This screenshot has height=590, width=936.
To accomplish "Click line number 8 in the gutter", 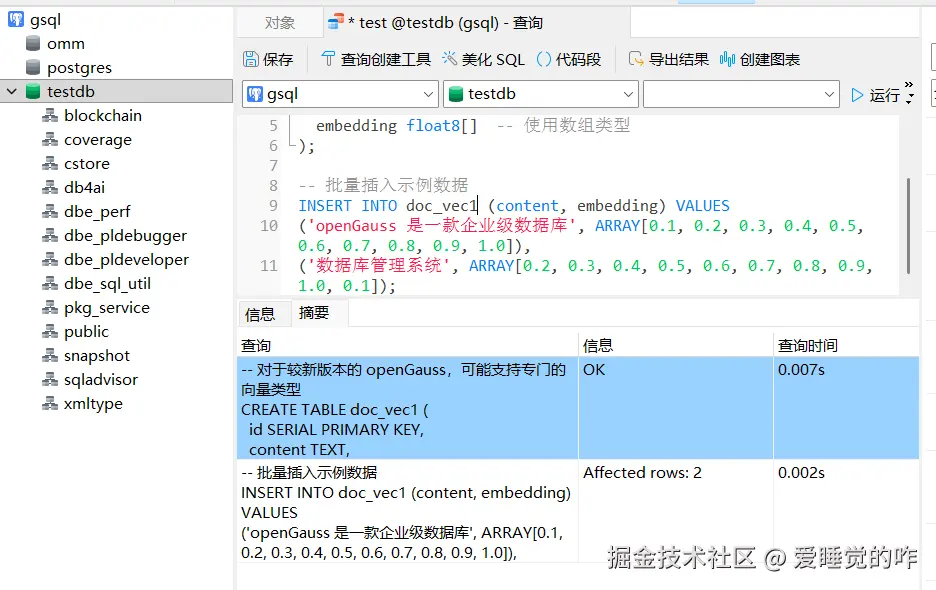I will [273, 186].
